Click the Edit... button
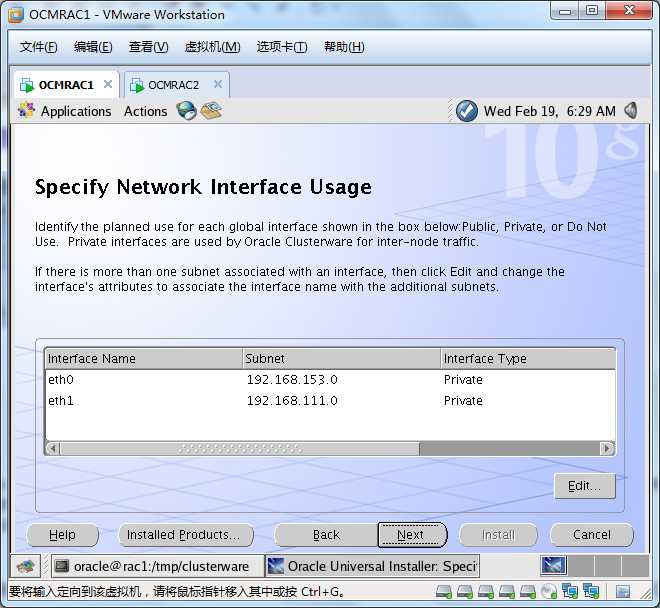660x608 pixels. [585, 486]
